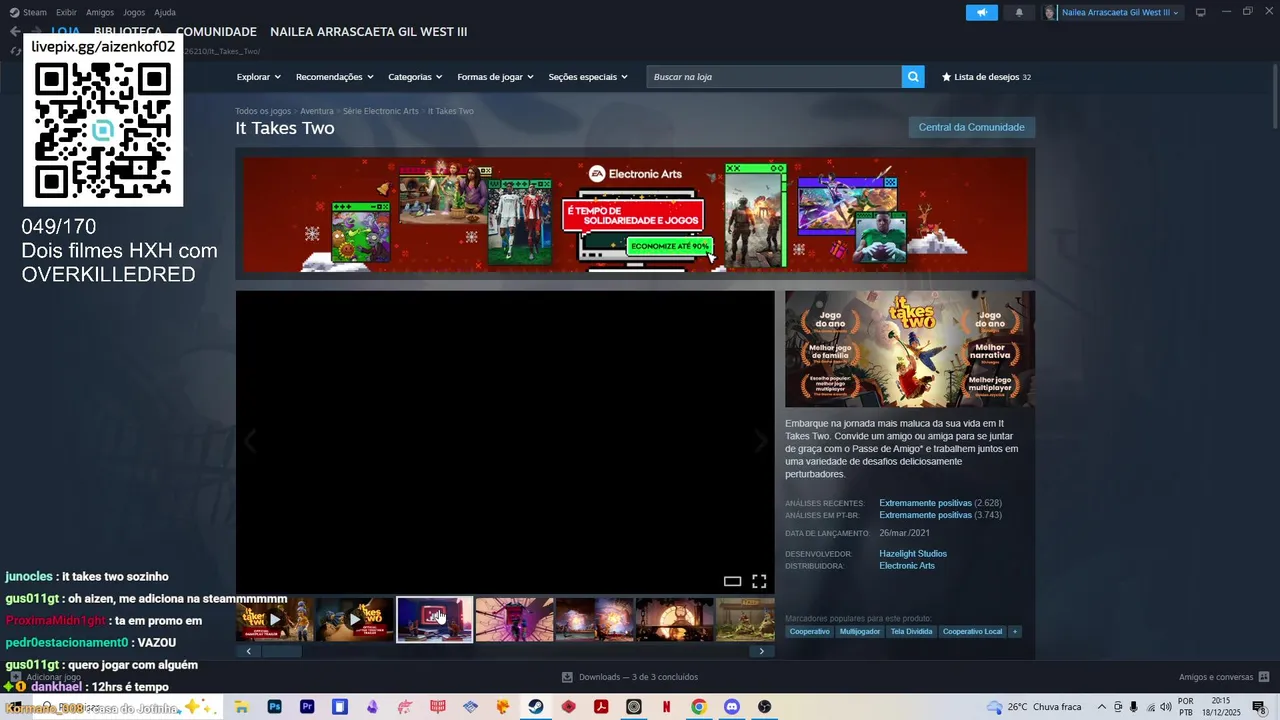Open Steam announcements megaphone button

coord(982,12)
